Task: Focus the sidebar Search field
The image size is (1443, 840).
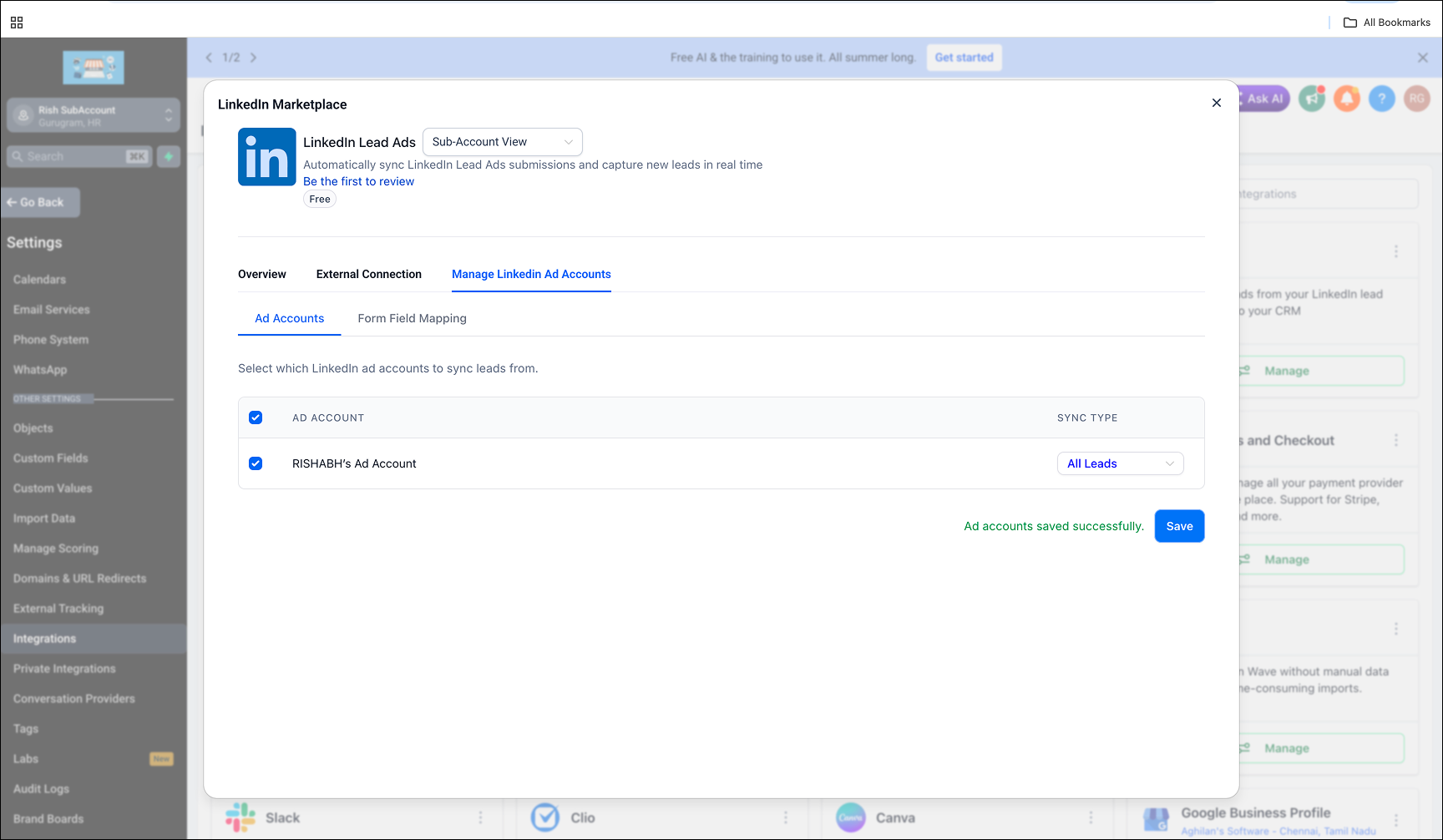Action: click(79, 156)
